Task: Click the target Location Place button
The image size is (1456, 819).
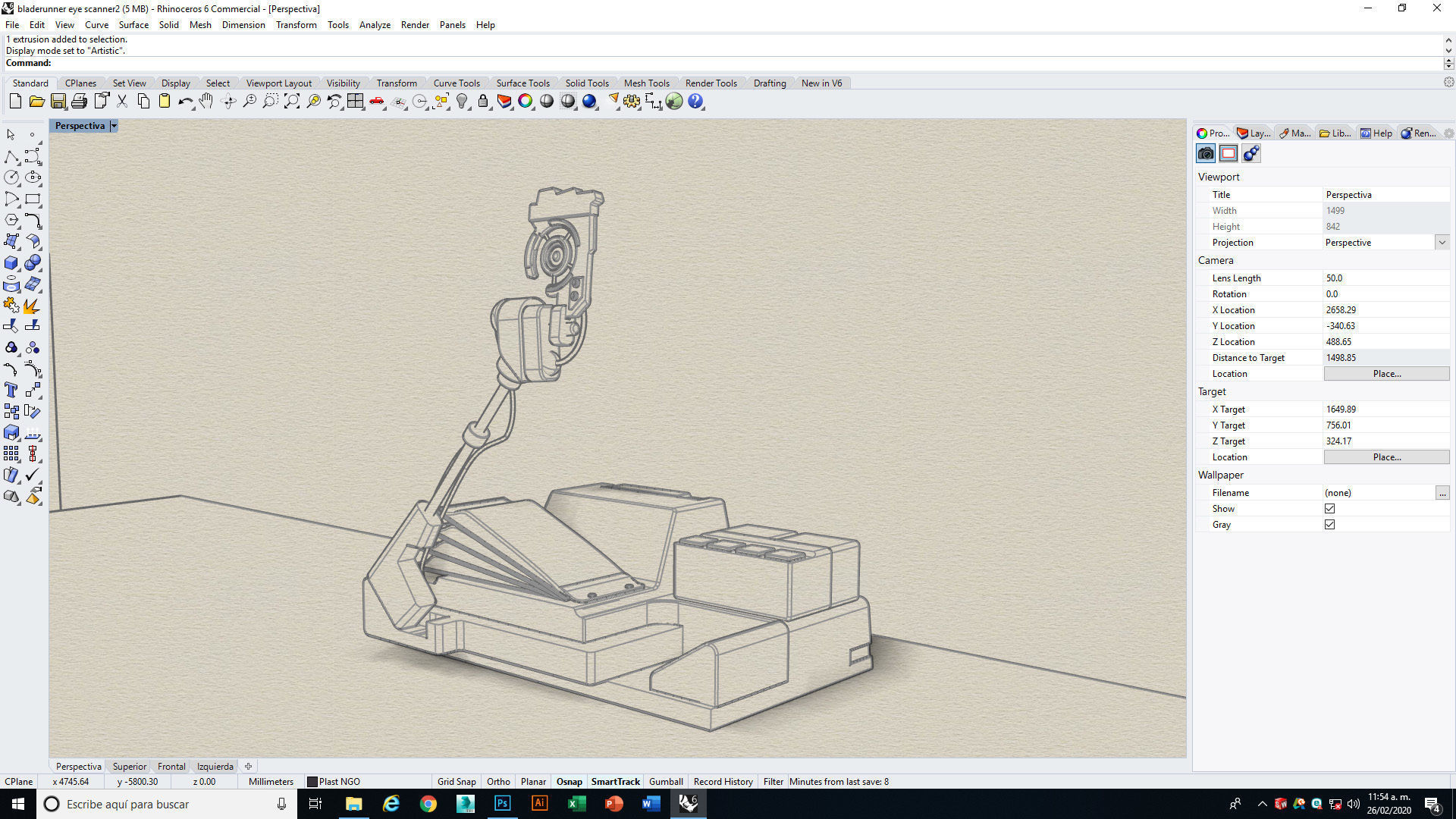Action: click(1386, 457)
